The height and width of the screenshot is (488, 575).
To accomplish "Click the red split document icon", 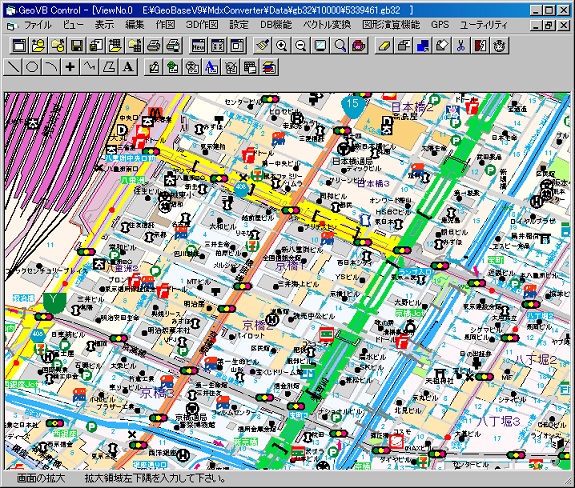I will coord(480,46).
